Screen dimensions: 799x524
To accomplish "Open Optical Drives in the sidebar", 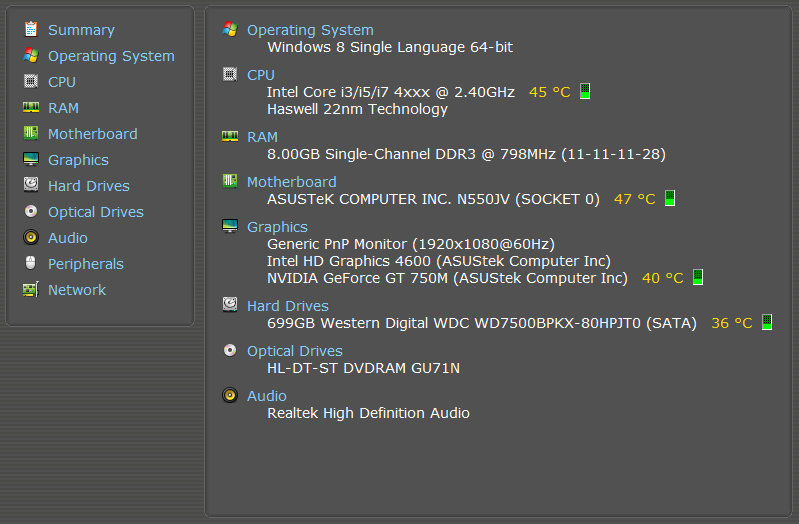I will point(96,212).
